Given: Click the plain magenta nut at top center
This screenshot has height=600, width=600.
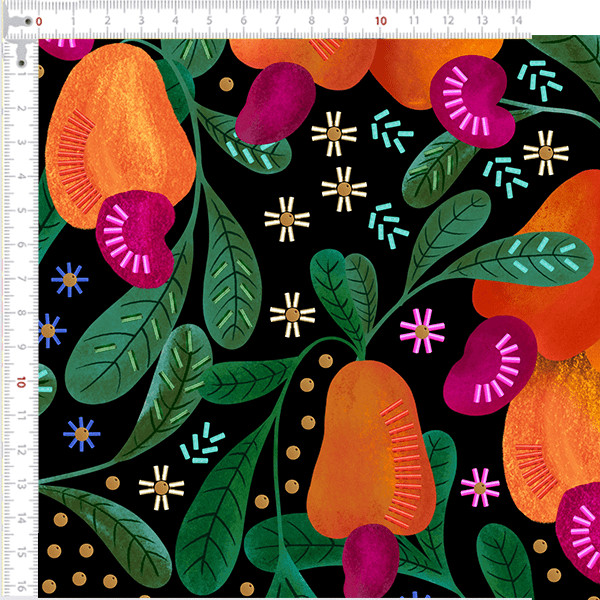Looking at the screenshot, I should tap(267, 101).
